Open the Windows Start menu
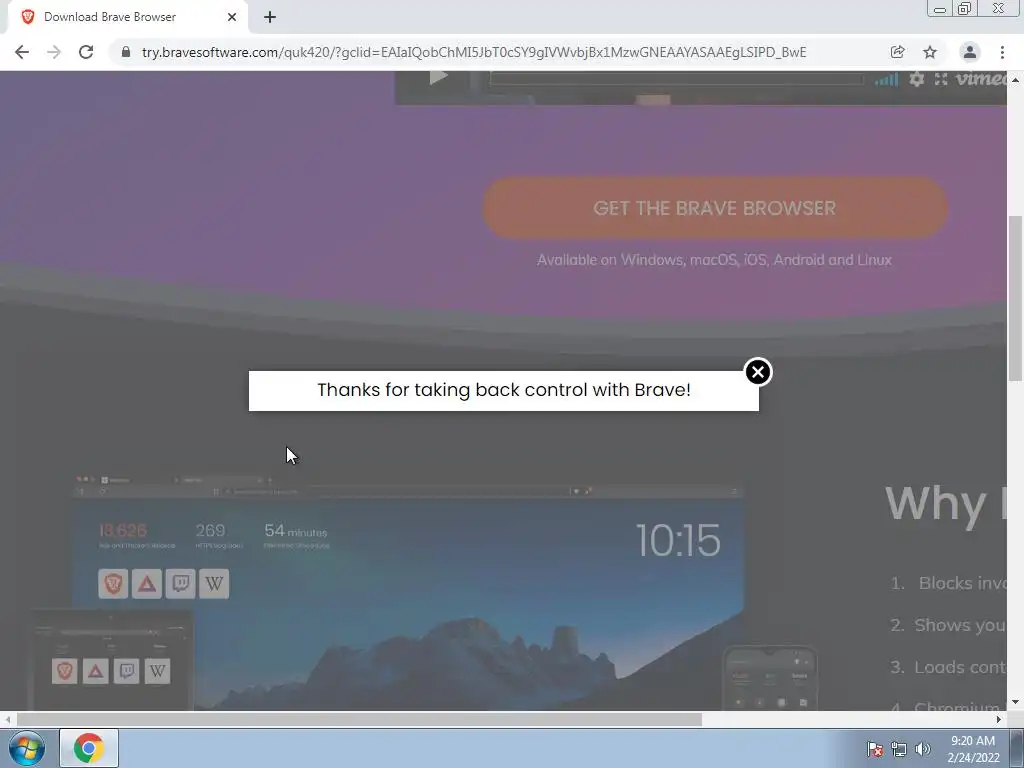1024x768 pixels. (26, 748)
